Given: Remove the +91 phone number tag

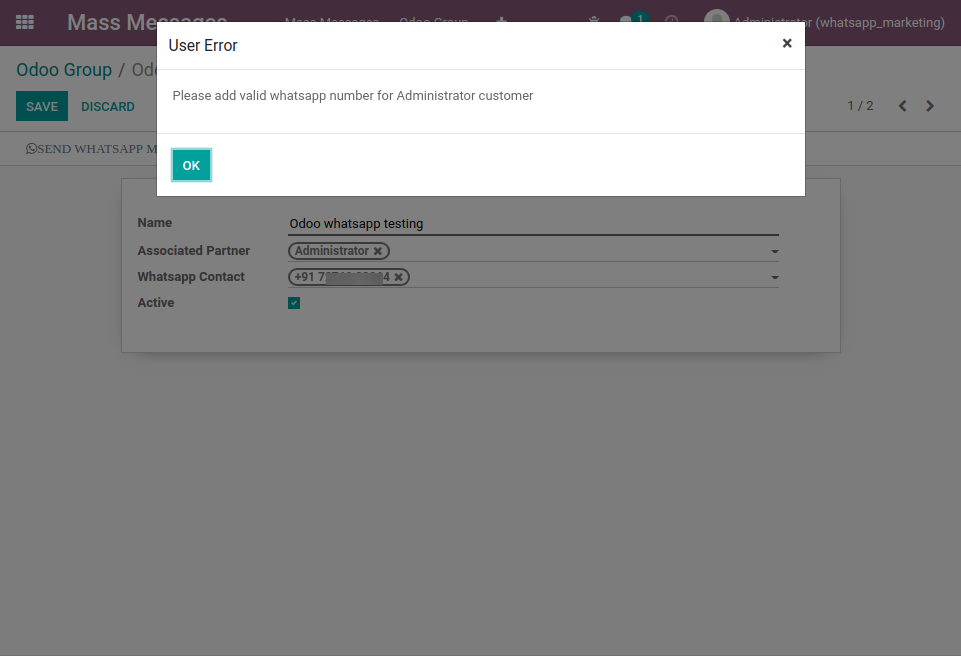Looking at the screenshot, I should point(398,277).
